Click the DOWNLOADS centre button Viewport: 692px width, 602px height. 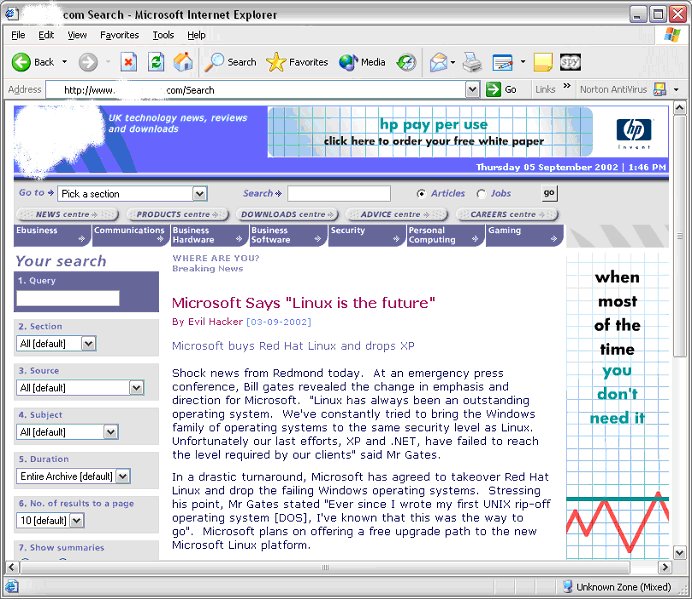click(x=287, y=214)
